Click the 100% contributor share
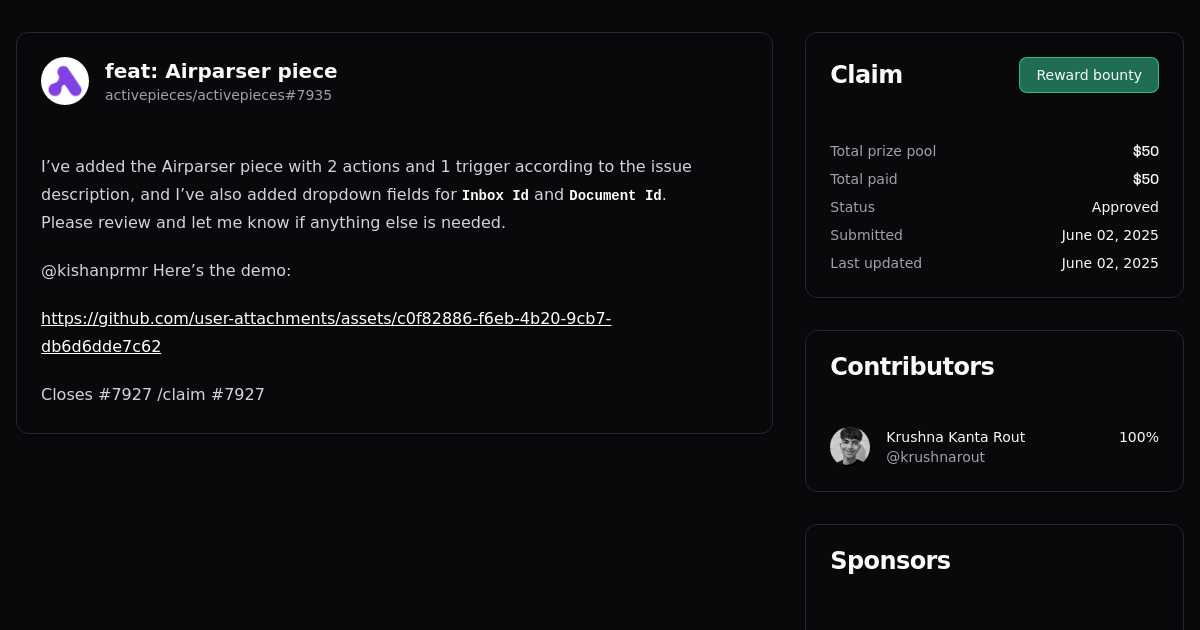Screen dimensions: 1200x630 pos(1138,437)
